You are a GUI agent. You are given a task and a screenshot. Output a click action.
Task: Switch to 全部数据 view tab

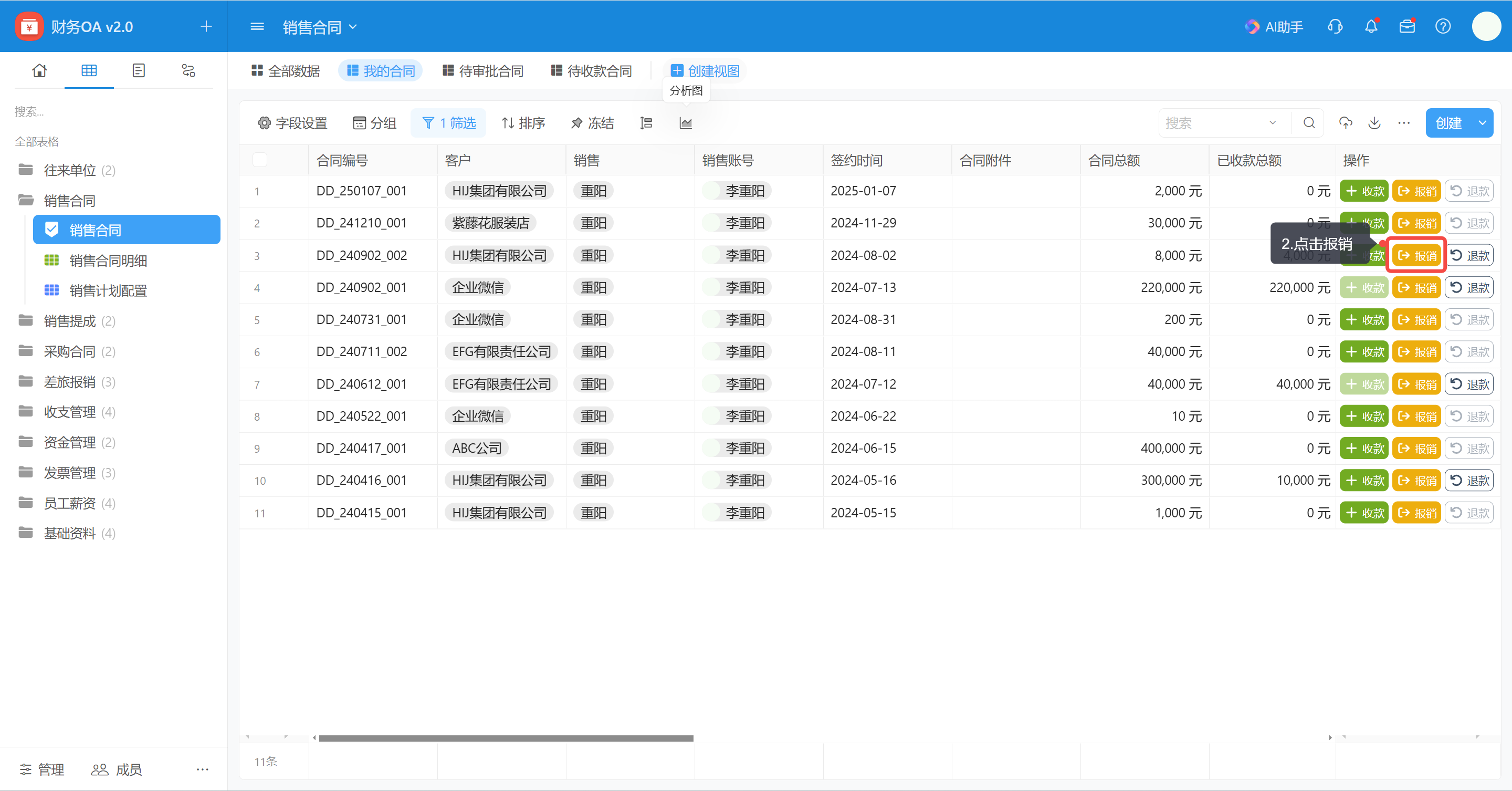285,71
